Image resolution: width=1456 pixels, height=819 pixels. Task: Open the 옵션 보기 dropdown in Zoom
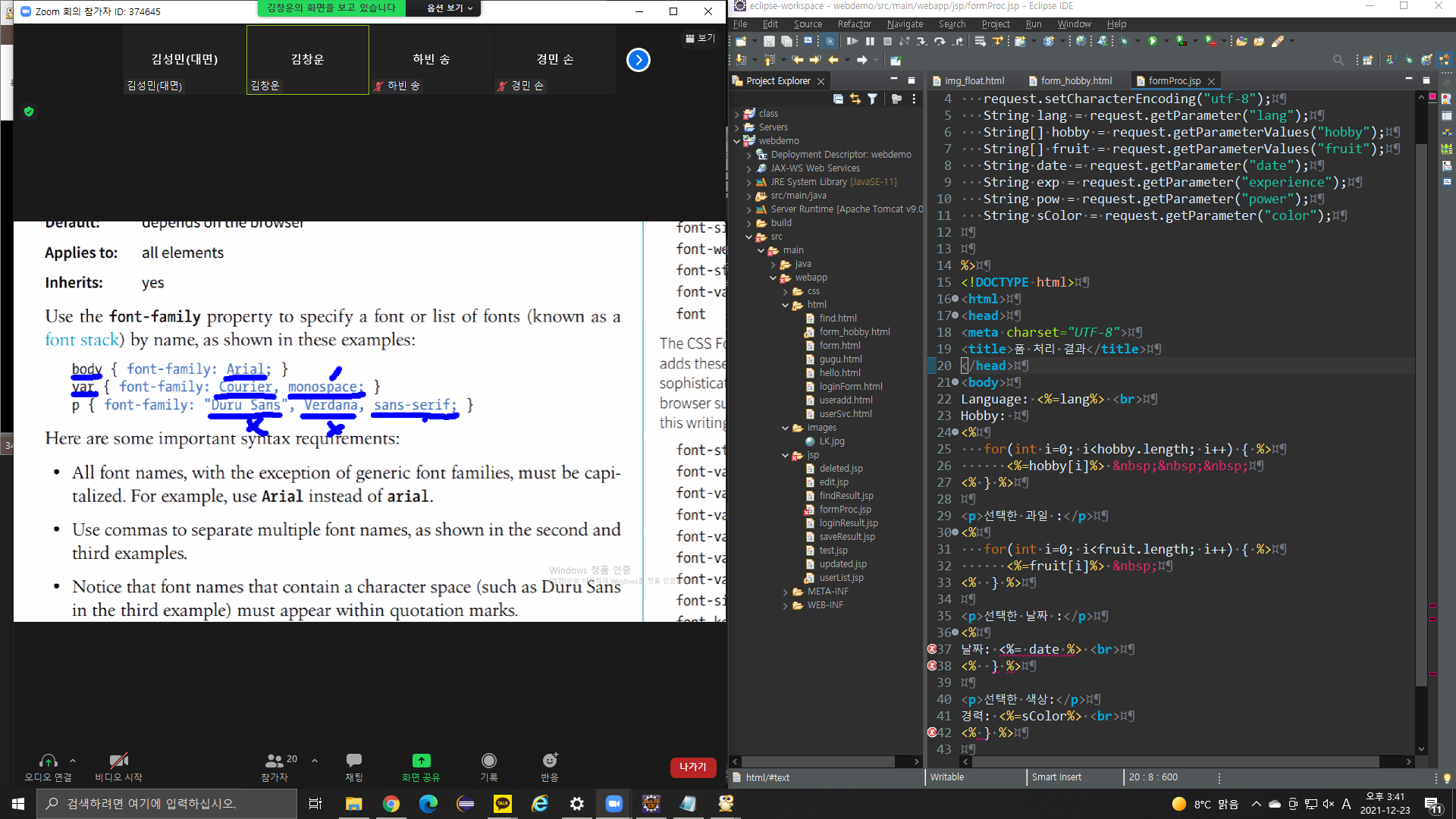tap(449, 8)
